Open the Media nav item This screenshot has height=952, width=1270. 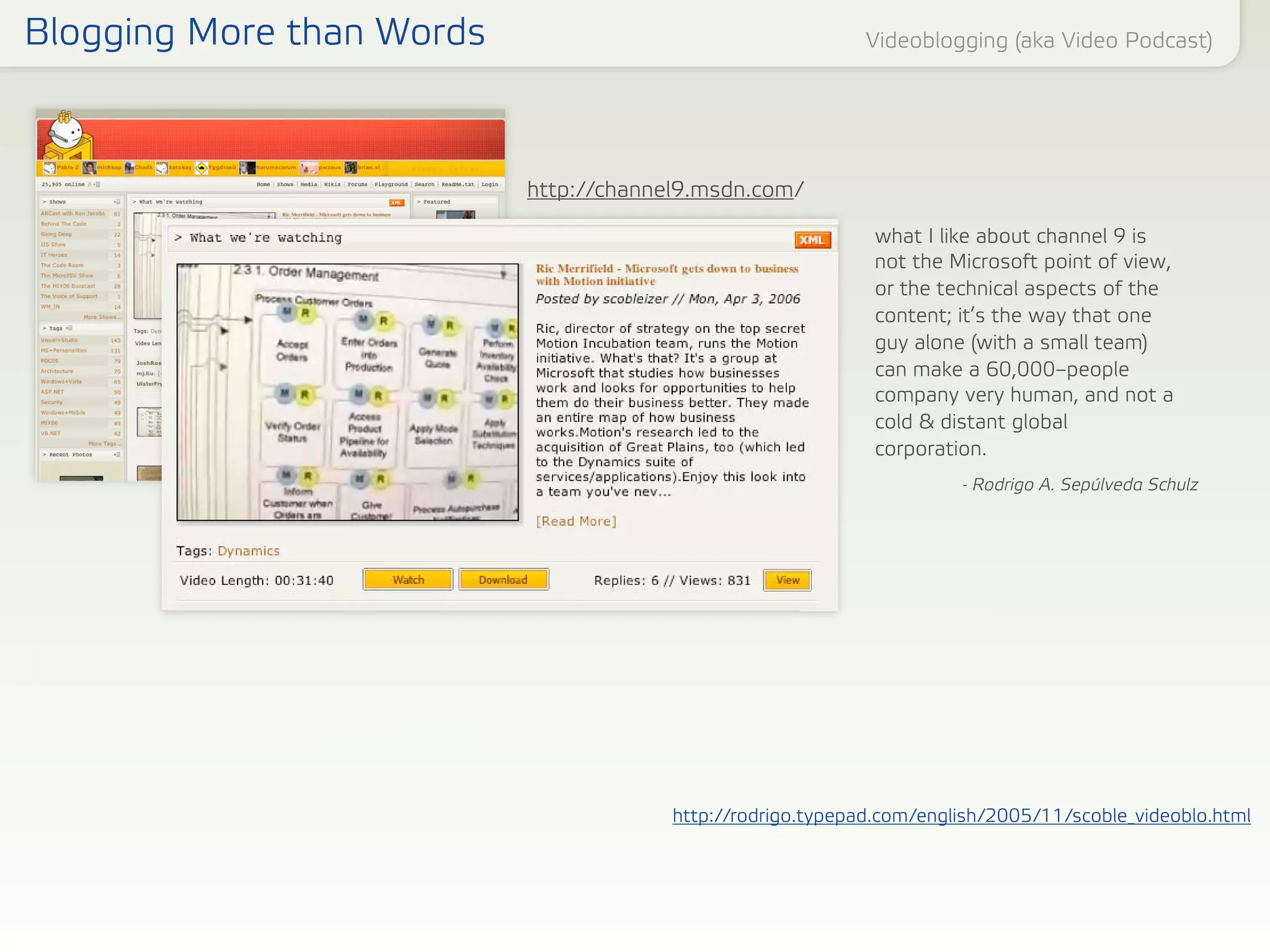coord(309,185)
